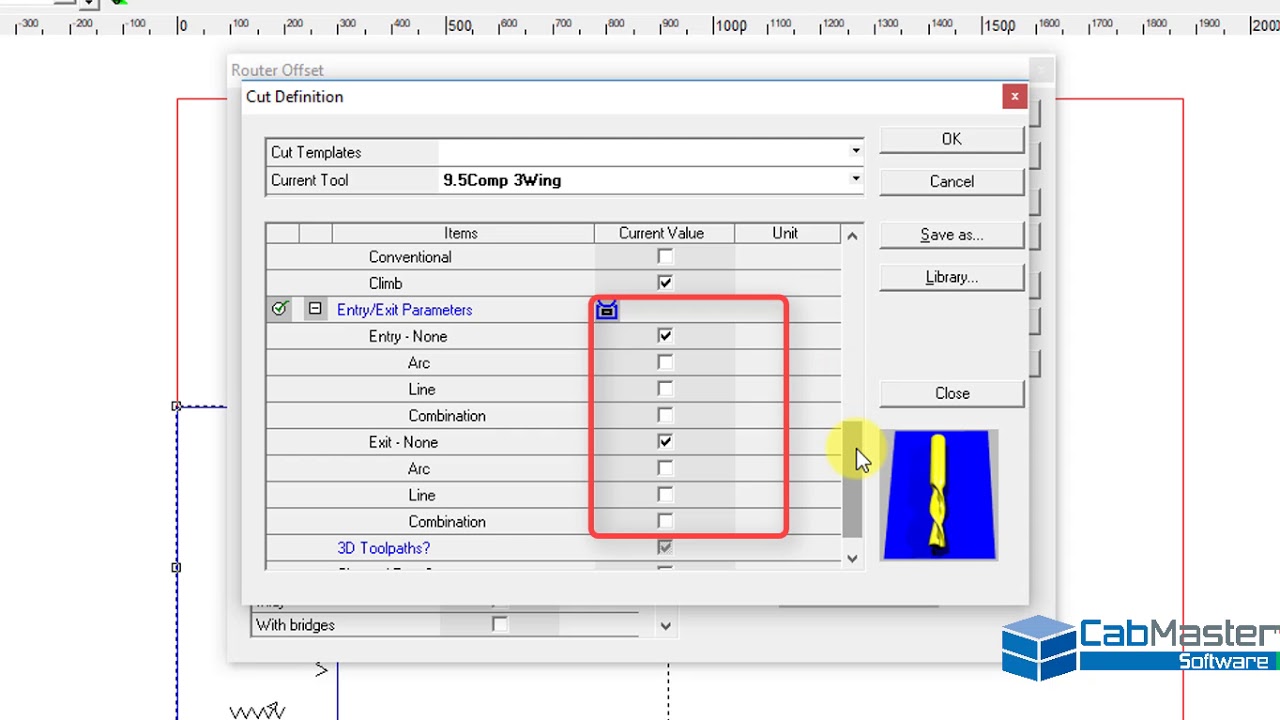Enable the Arc checkbox under Entry
Screen dimensions: 1280x720
tap(665, 362)
